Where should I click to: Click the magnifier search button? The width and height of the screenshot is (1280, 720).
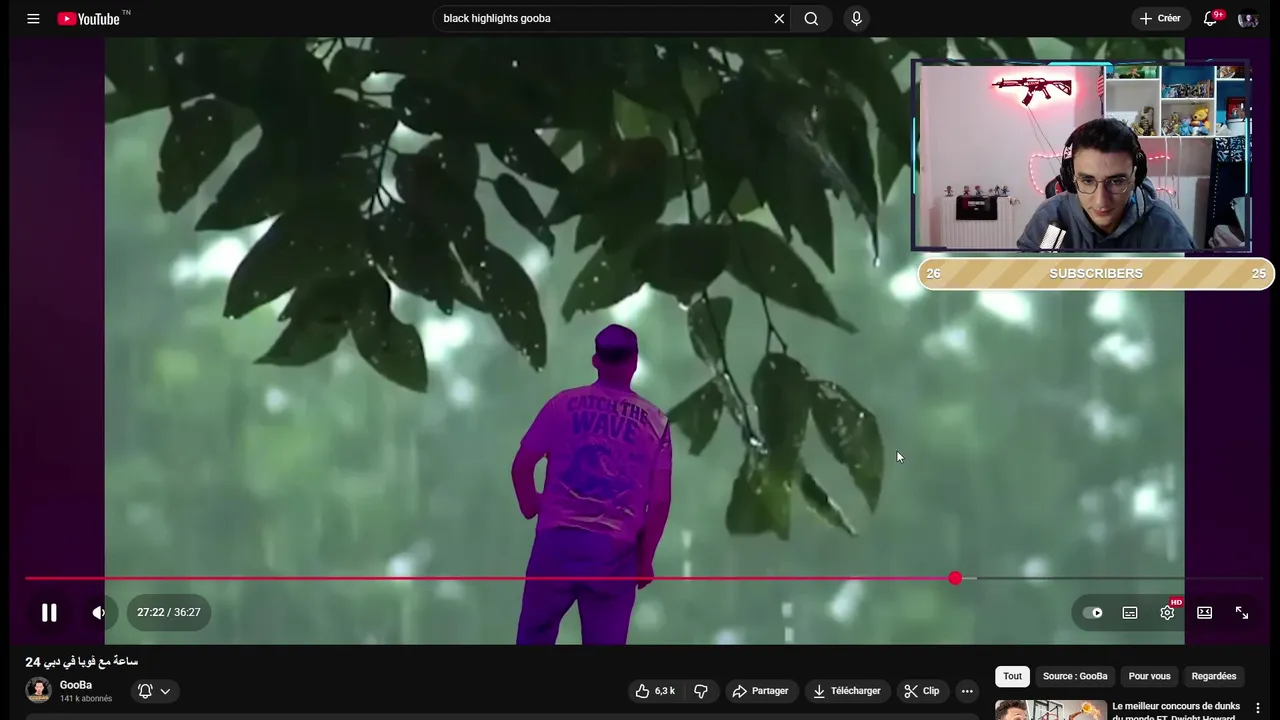click(811, 18)
